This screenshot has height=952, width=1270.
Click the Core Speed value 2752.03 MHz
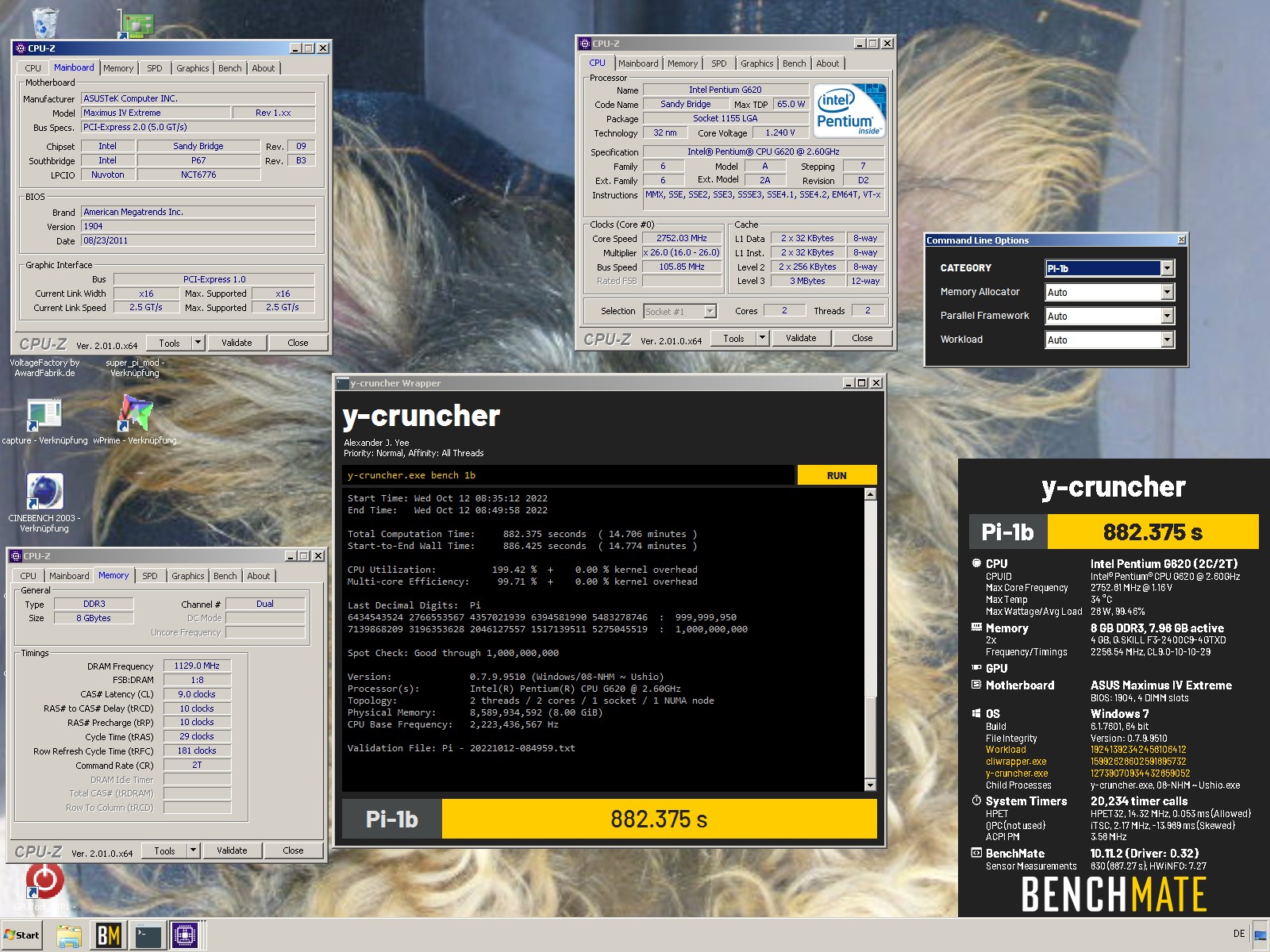click(x=682, y=238)
